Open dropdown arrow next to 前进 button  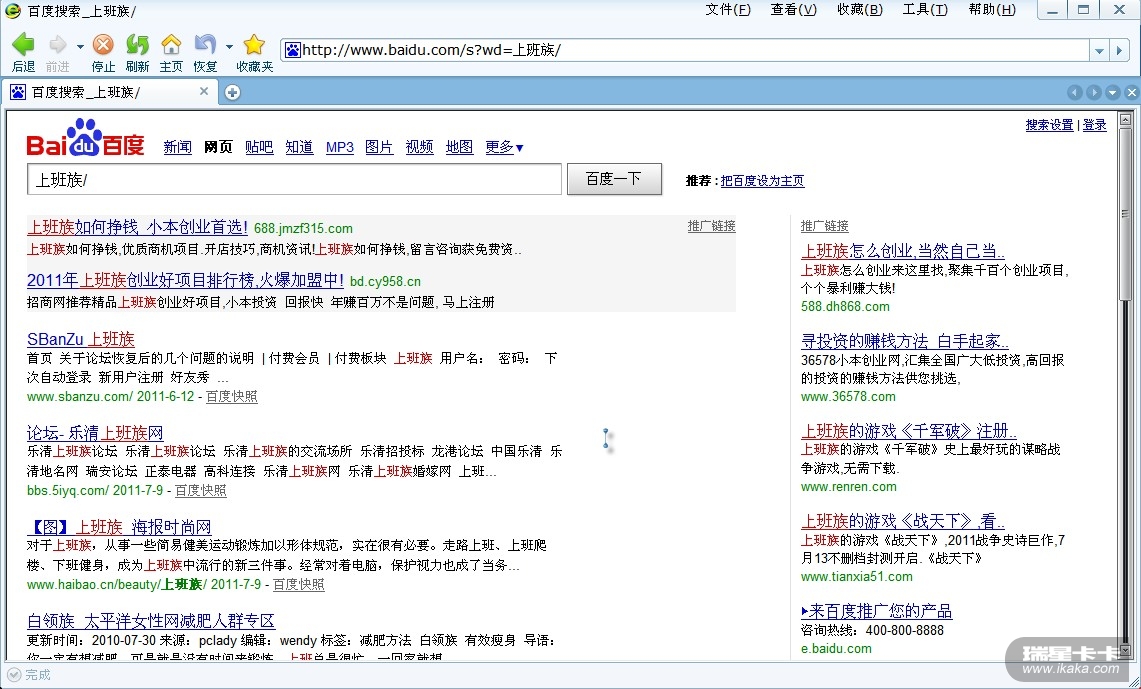point(80,46)
